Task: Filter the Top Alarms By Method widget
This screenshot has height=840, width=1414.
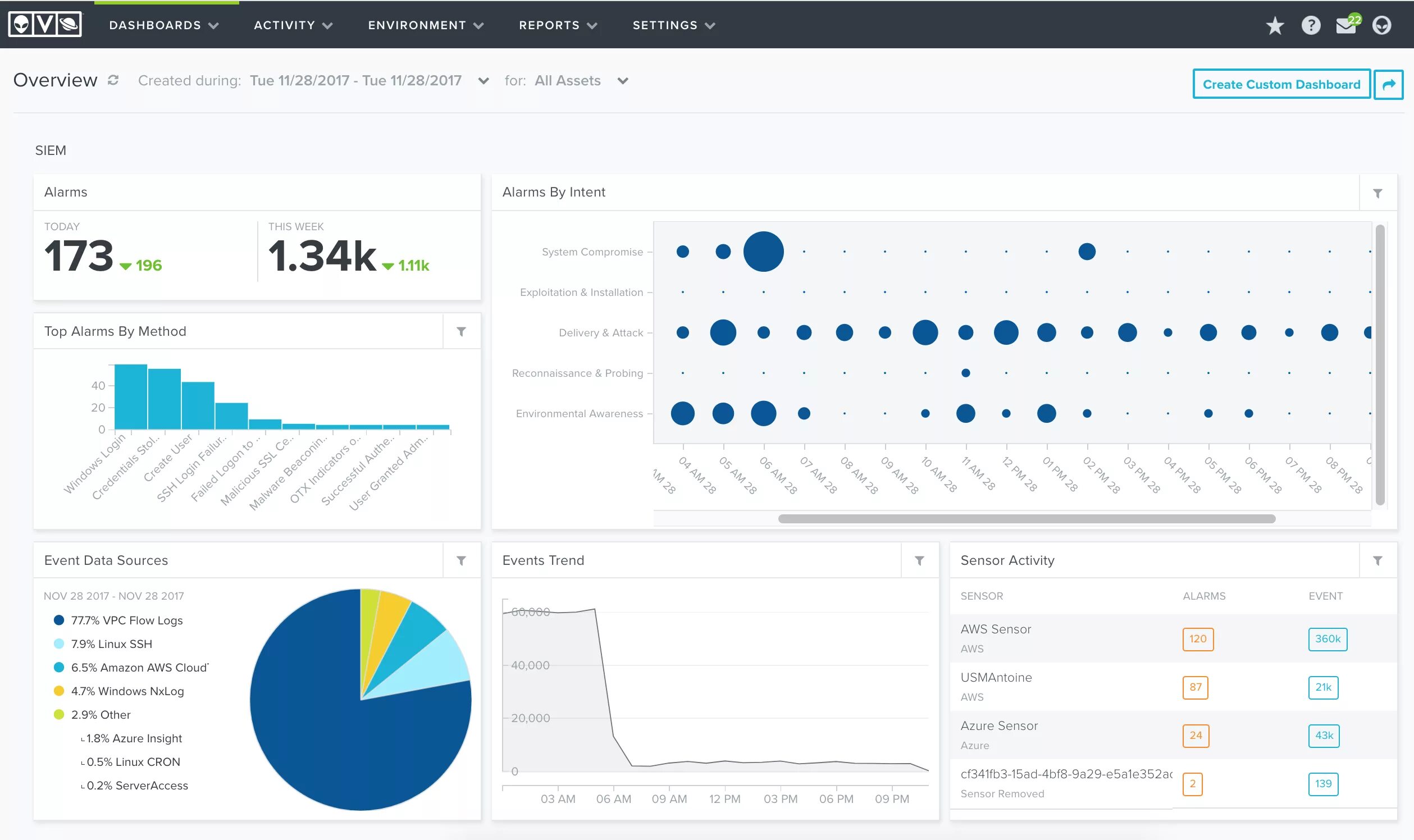Action: click(462, 332)
